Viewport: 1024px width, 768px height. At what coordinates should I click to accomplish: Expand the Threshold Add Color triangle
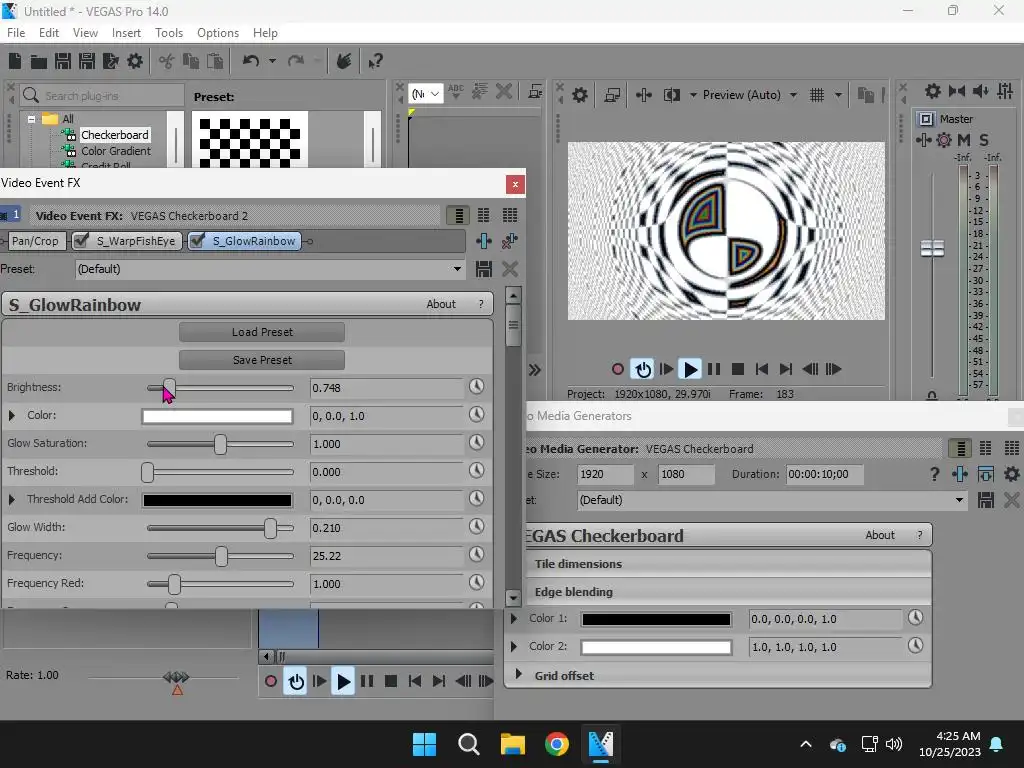coord(12,500)
